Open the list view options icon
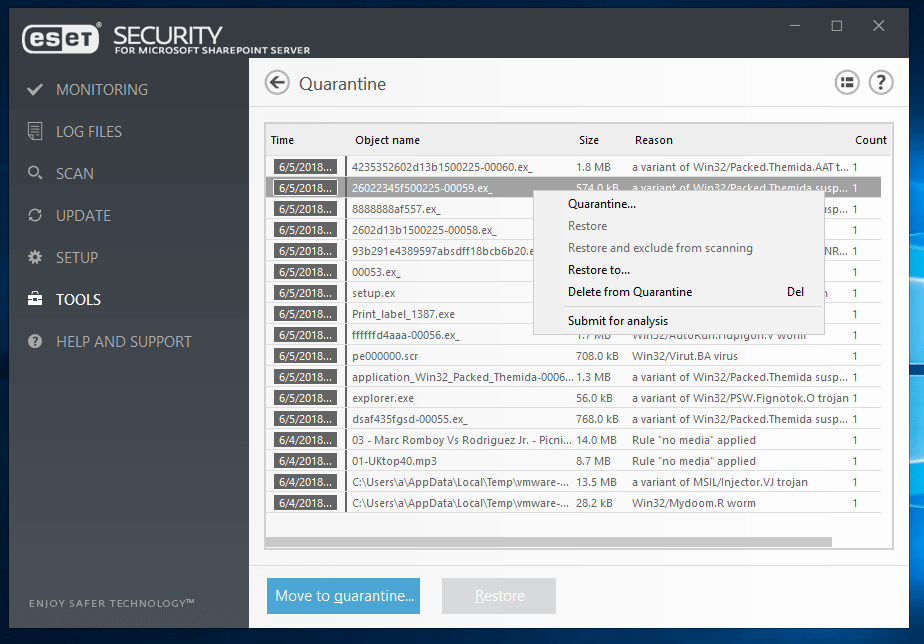This screenshot has height=644, width=924. [847, 82]
